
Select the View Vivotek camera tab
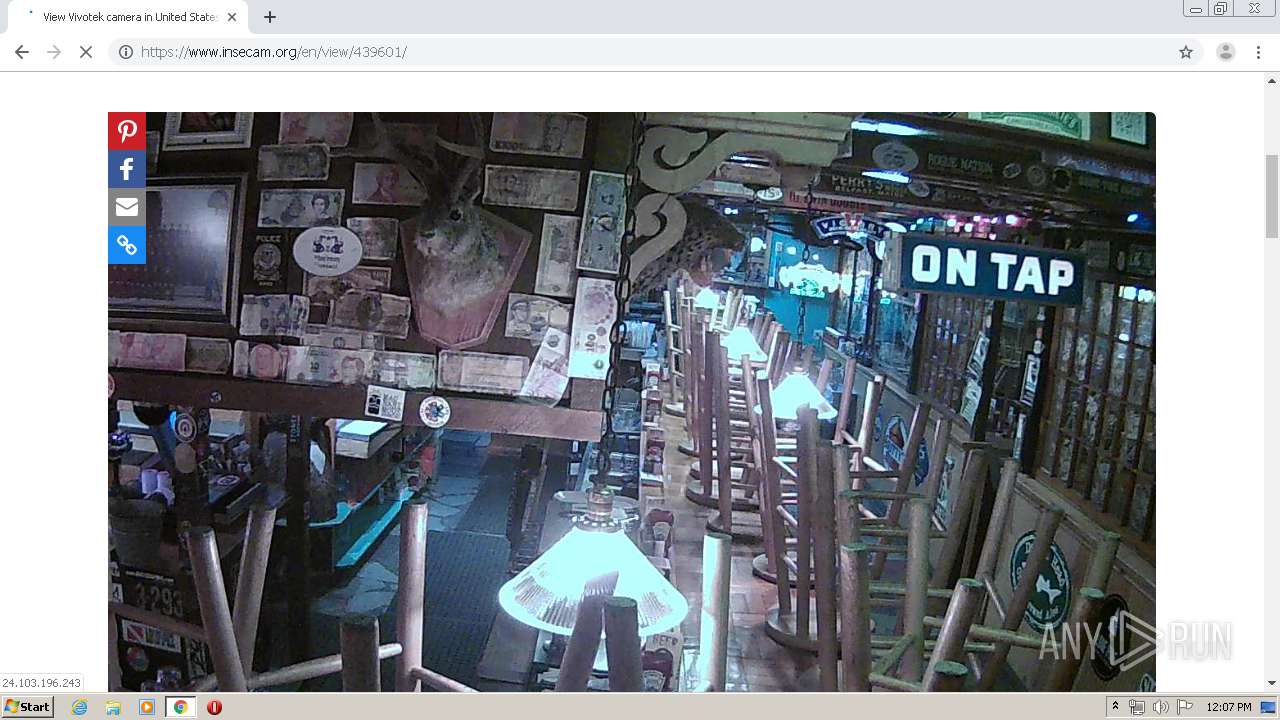127,17
